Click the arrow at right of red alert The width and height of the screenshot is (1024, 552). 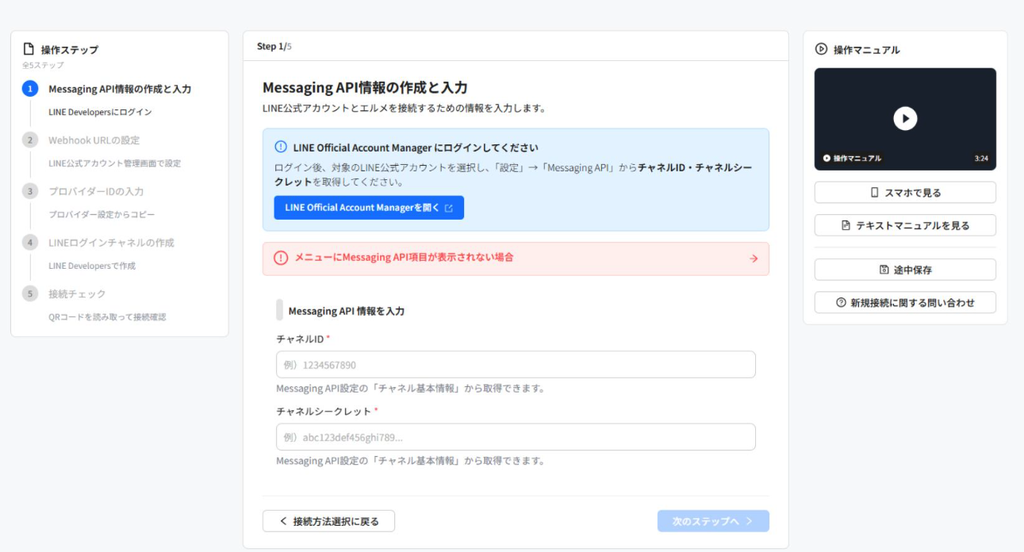[754, 259]
